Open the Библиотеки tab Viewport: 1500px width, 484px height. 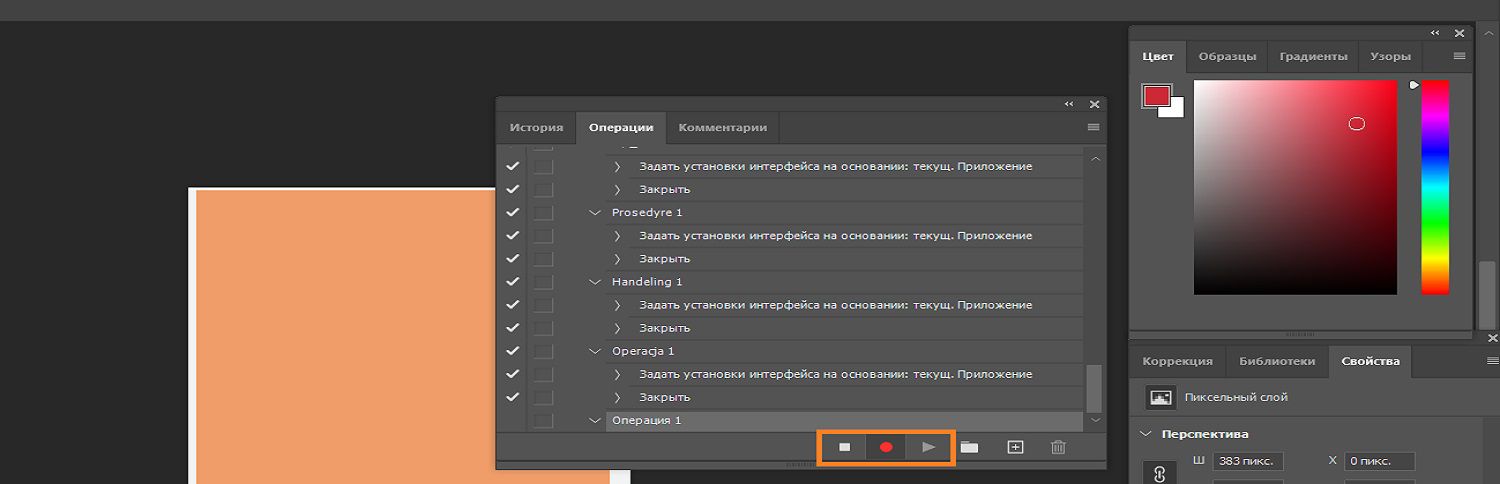(x=1277, y=362)
